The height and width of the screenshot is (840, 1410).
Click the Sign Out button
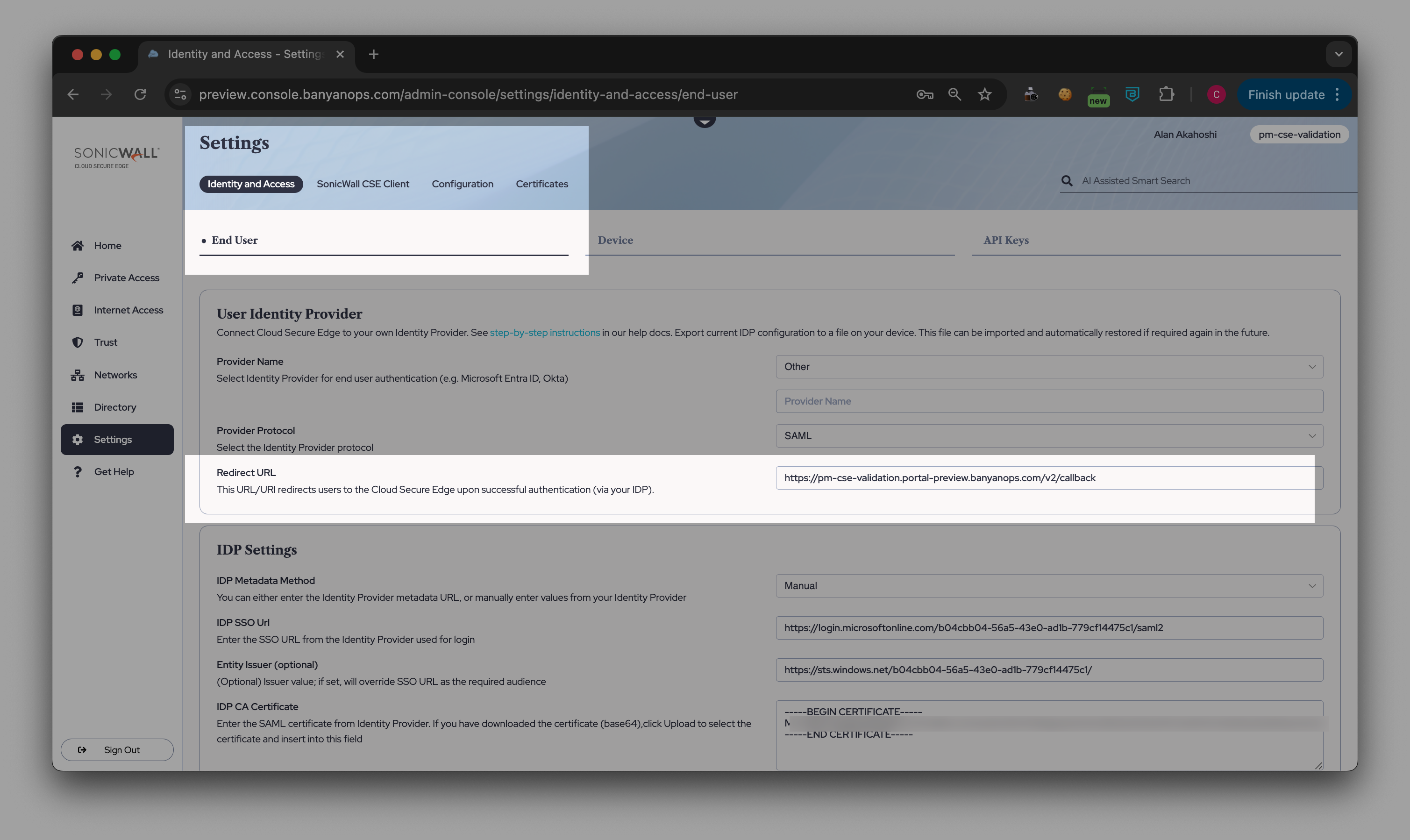tap(117, 750)
